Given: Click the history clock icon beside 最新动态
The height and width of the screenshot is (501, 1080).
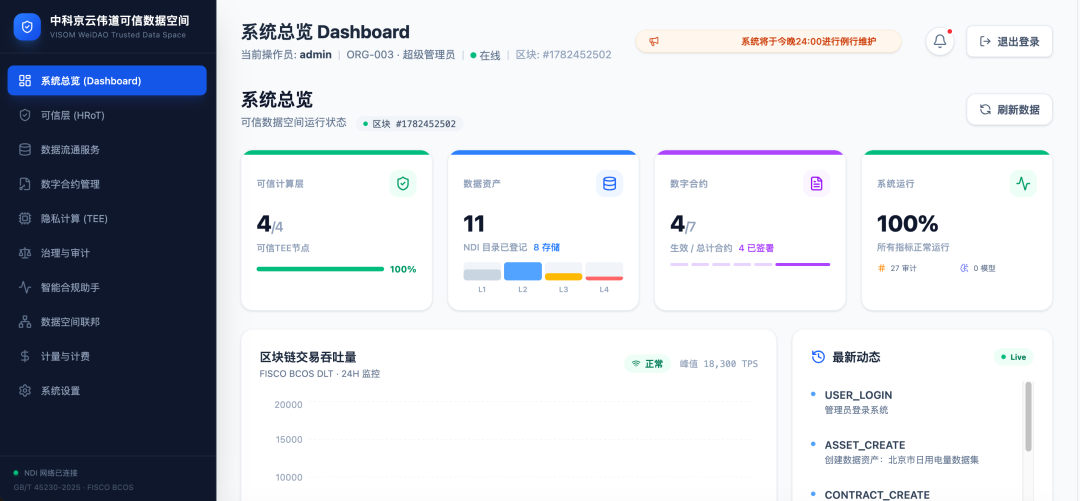Looking at the screenshot, I should (x=818, y=357).
